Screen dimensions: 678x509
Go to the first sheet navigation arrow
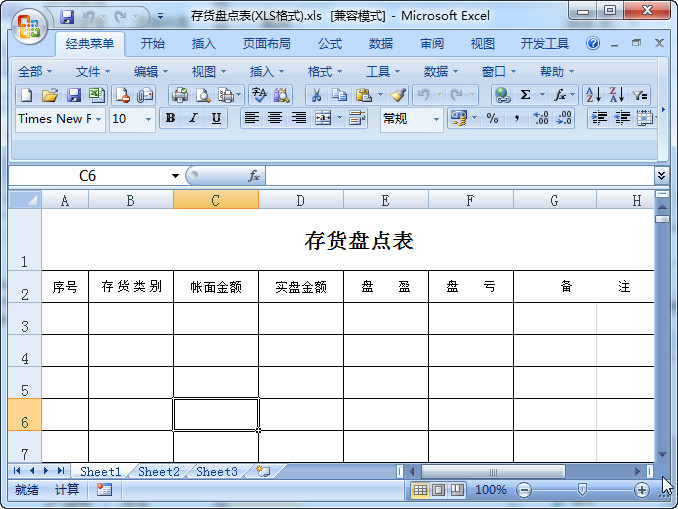pos(17,471)
